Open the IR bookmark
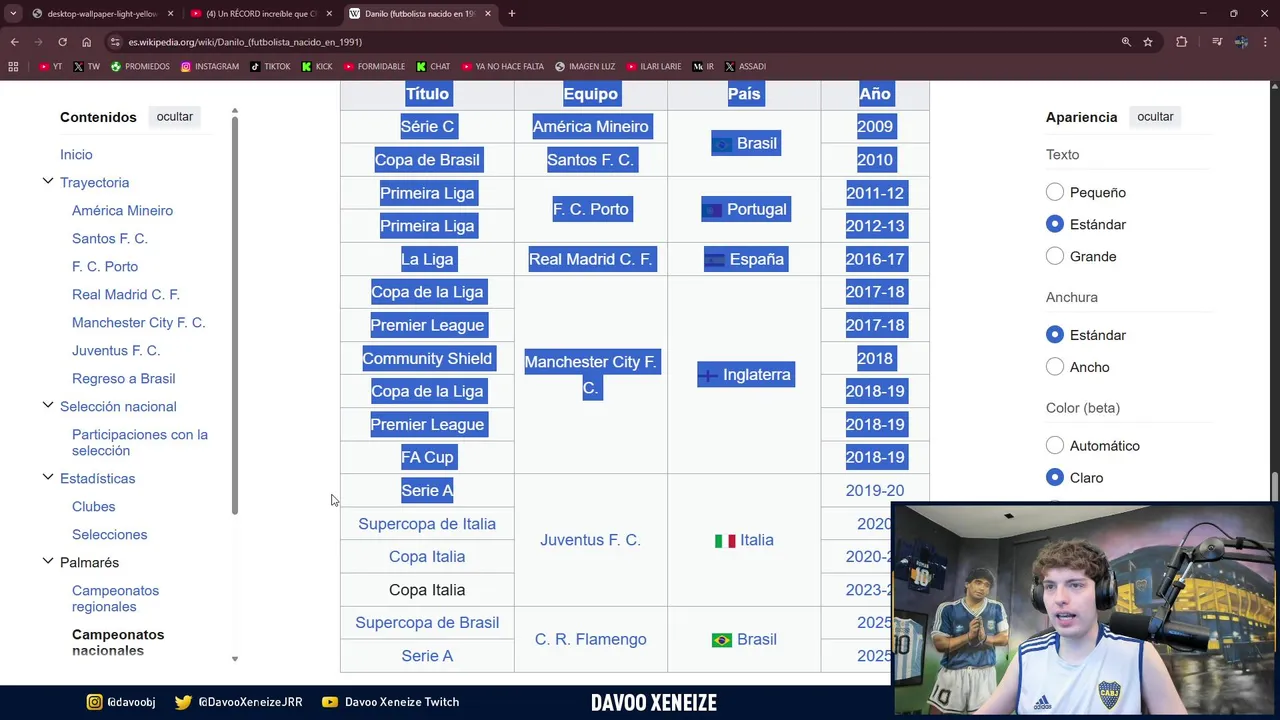Screen dimensions: 1280x720 pos(703,67)
